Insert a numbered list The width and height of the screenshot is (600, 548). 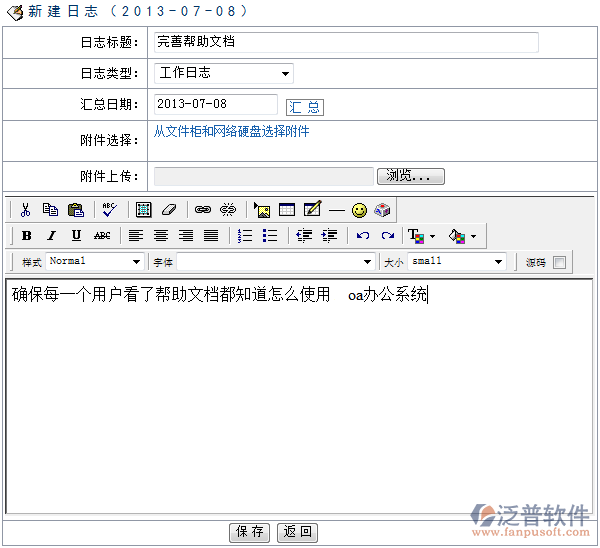click(245, 236)
